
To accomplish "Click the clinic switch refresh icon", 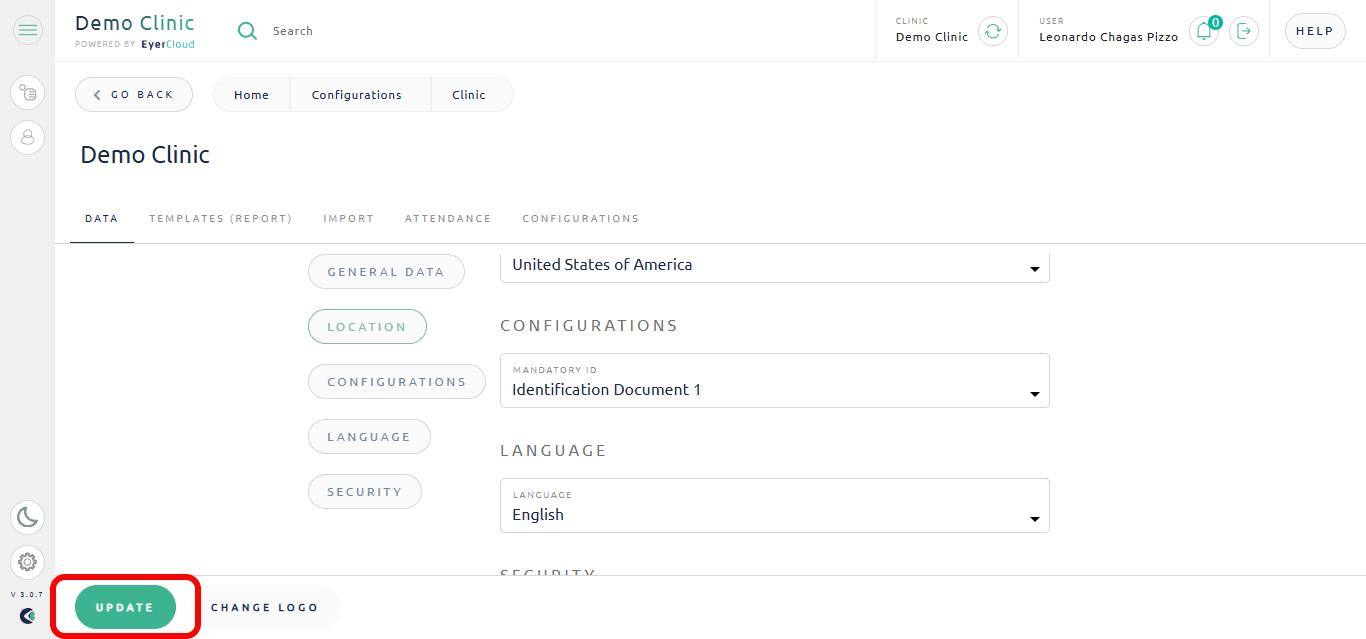I will pos(992,31).
